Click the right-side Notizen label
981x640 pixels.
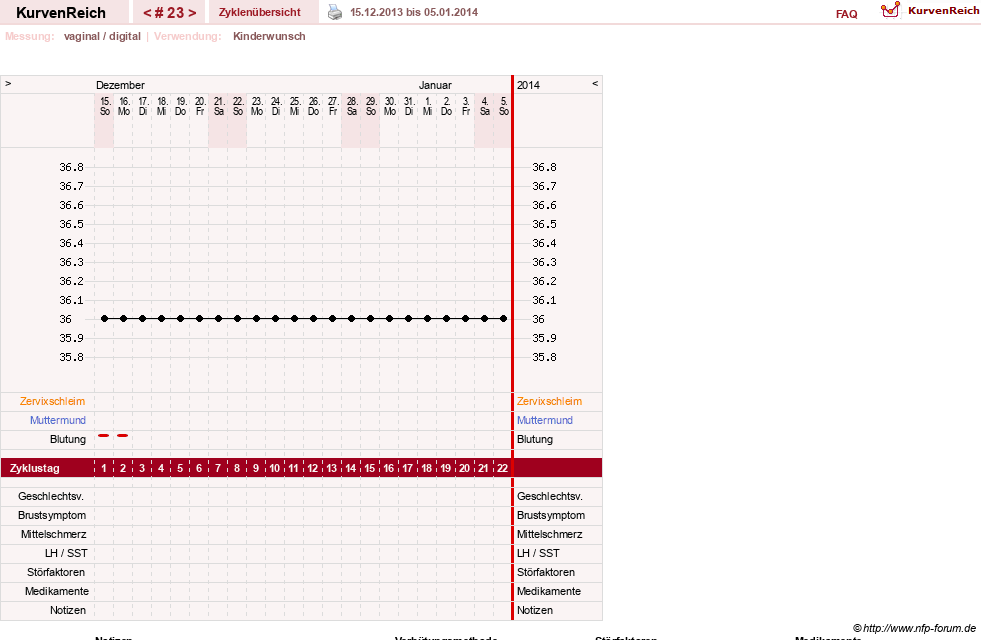click(535, 610)
